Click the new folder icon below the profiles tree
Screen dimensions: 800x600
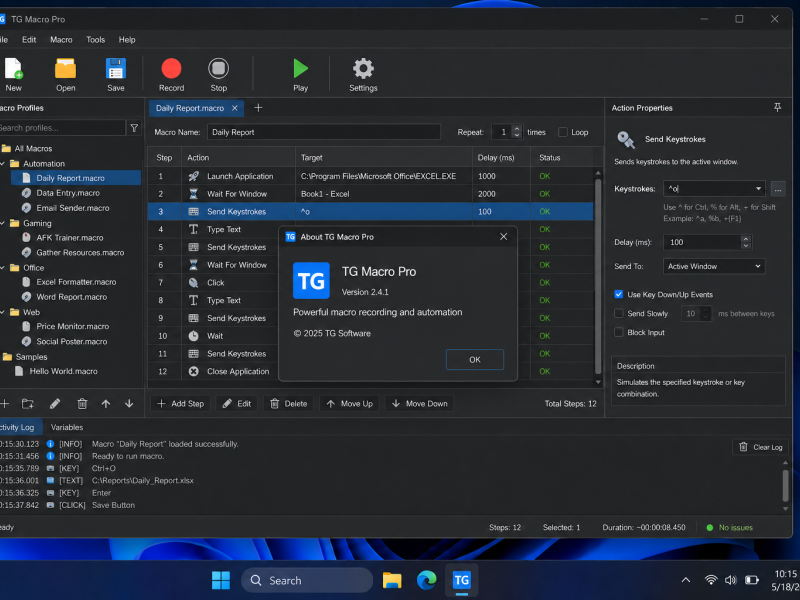(x=28, y=404)
